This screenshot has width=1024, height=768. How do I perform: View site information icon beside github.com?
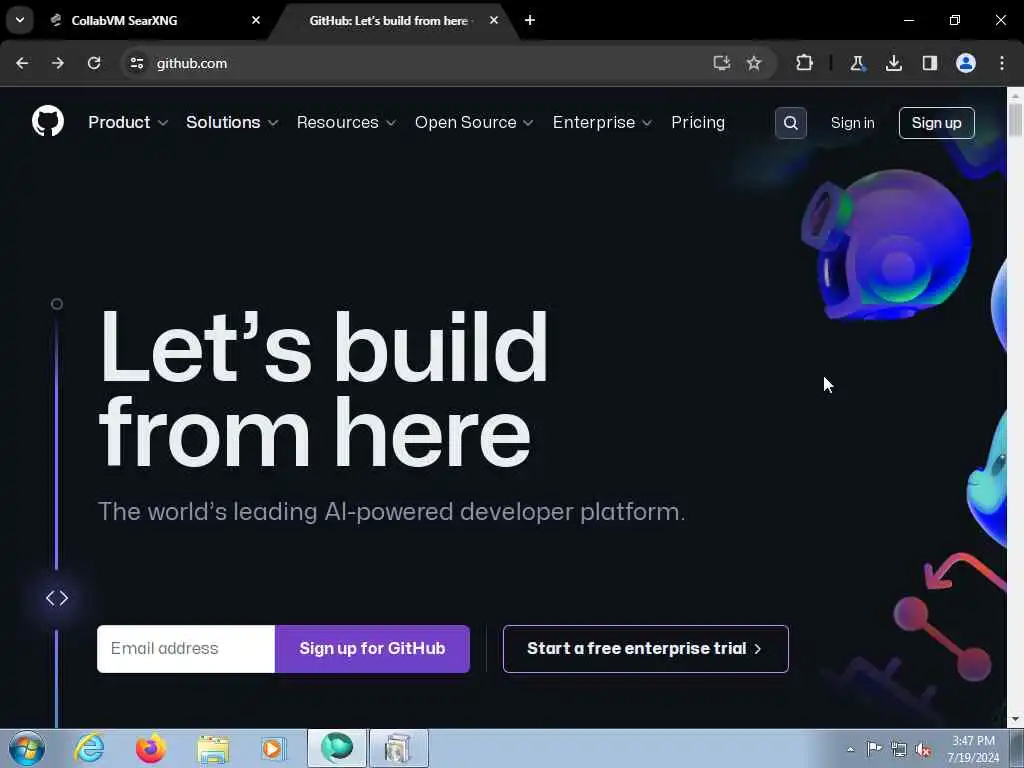coord(137,63)
